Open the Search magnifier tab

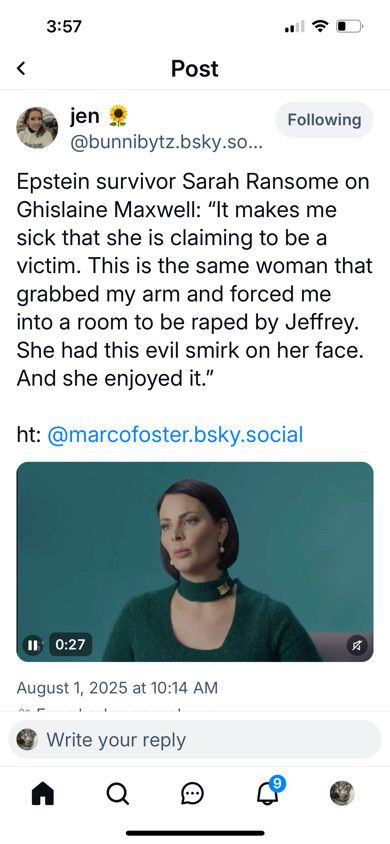pos(117,793)
